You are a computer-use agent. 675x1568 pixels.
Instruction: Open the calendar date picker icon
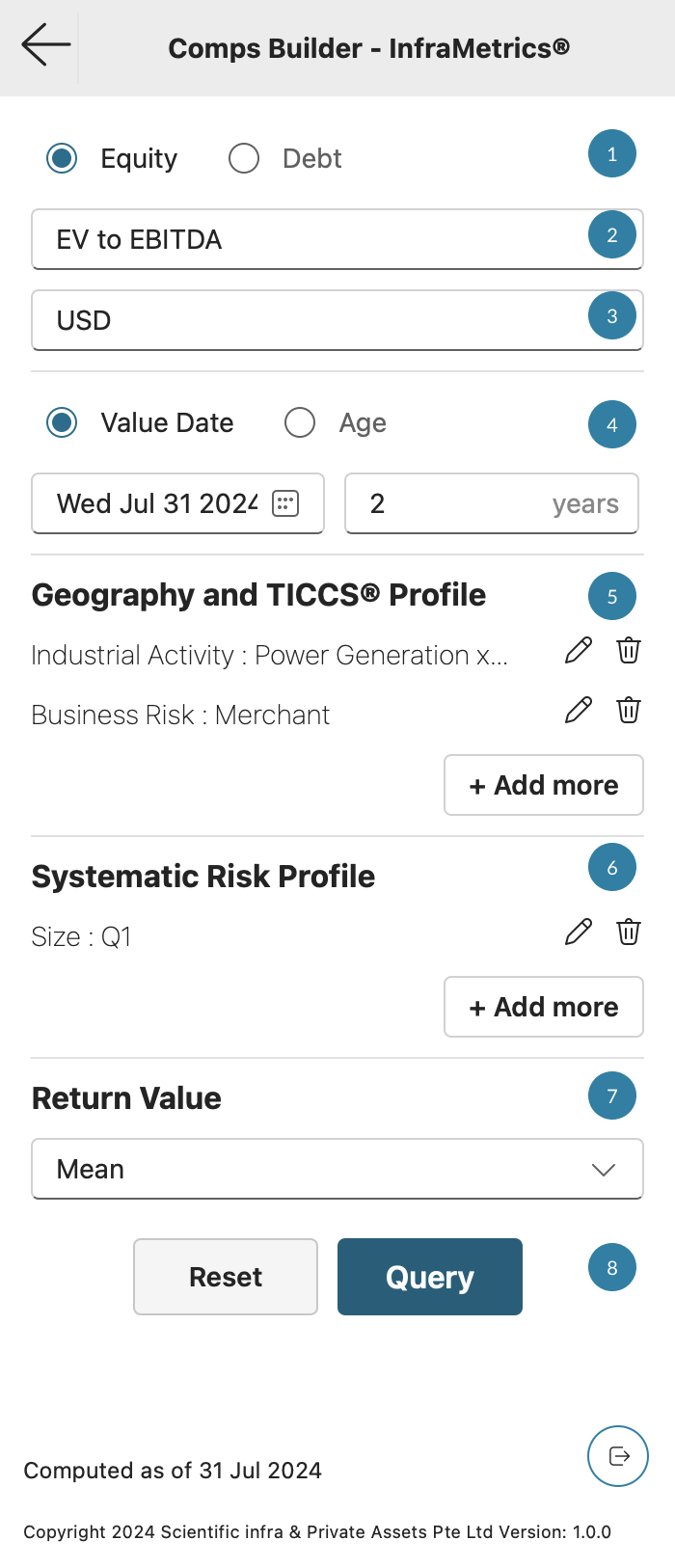point(285,503)
